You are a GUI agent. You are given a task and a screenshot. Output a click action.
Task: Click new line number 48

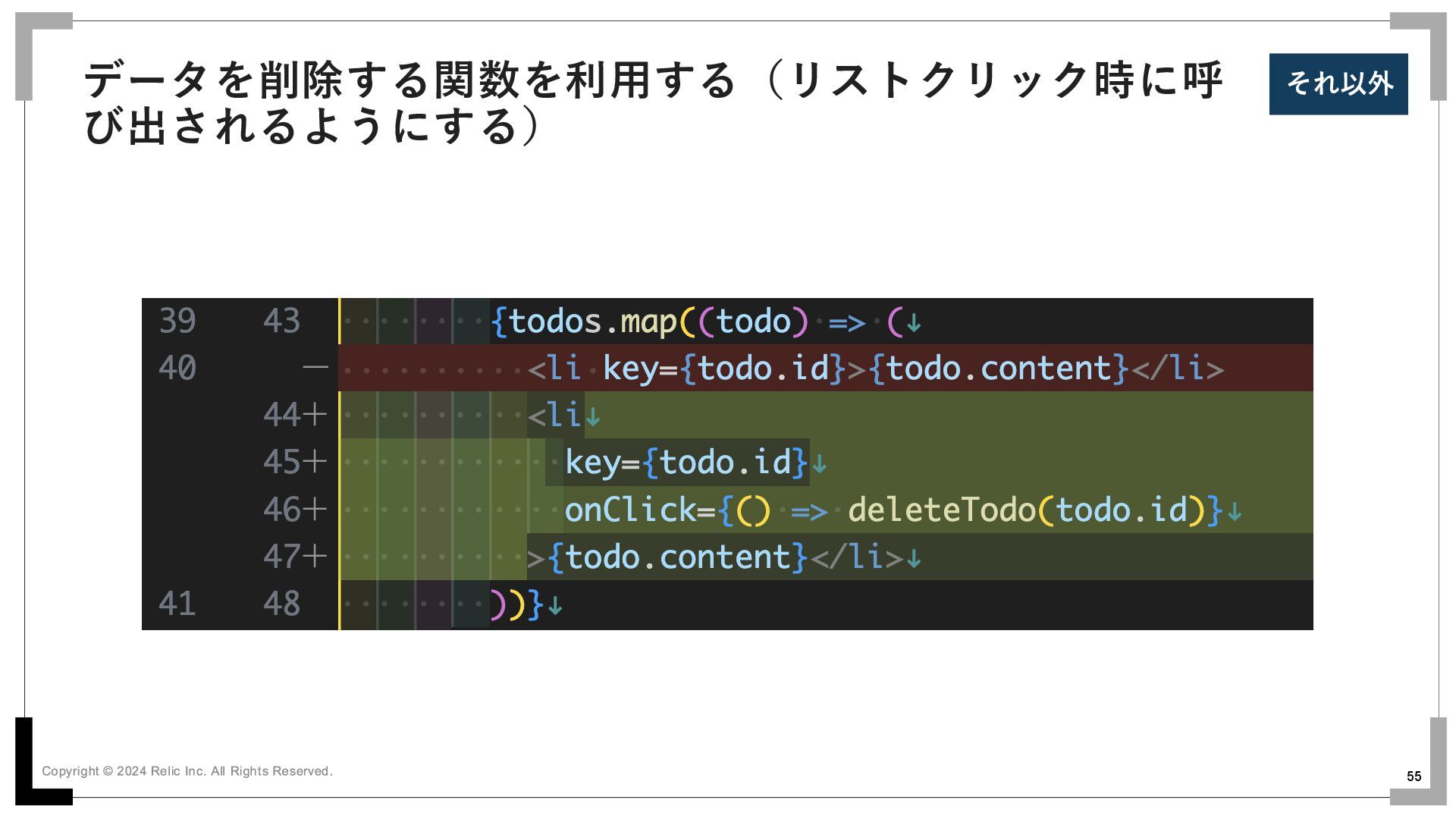click(281, 604)
